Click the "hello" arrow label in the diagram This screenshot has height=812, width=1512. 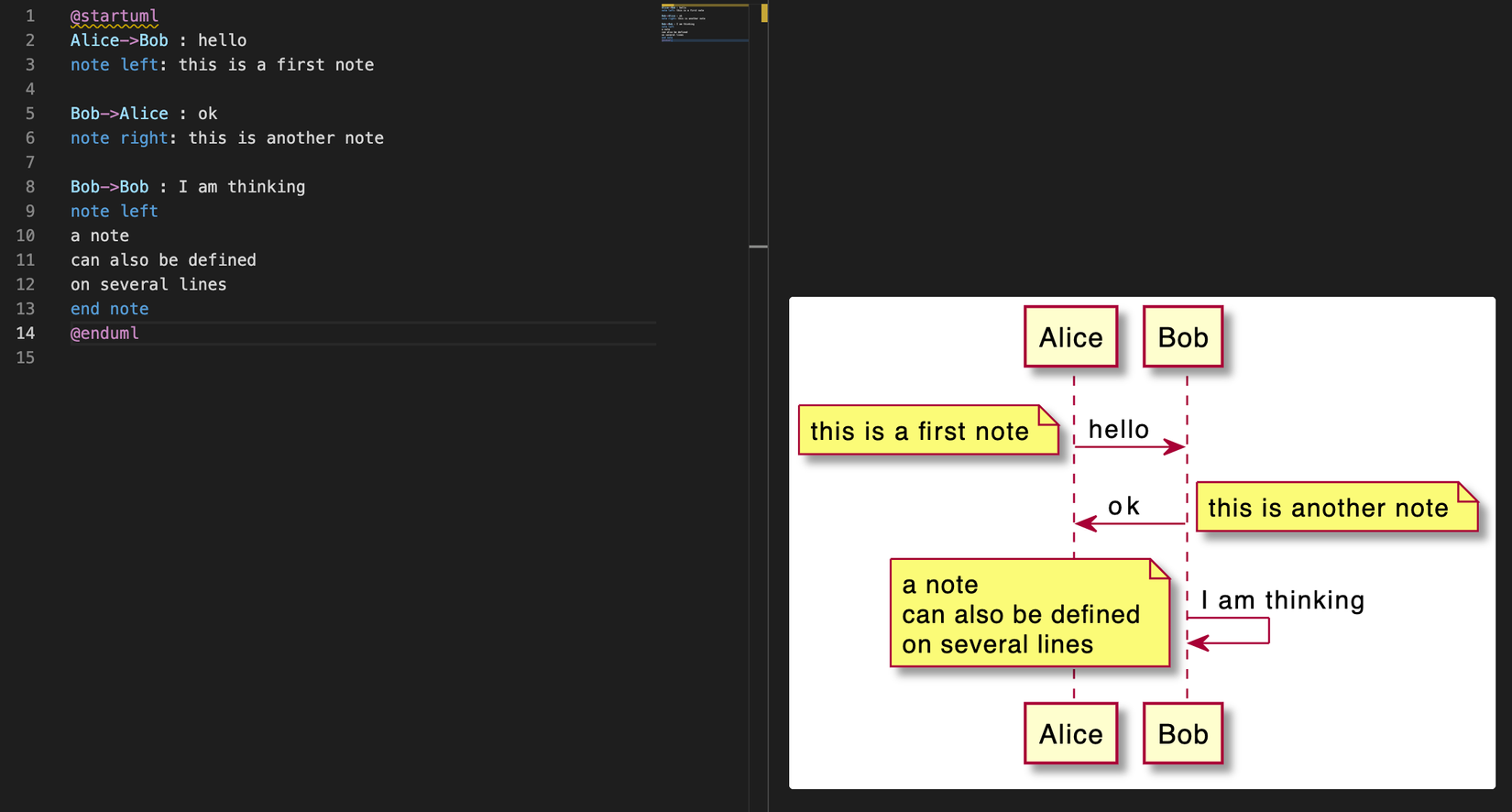1118,429
